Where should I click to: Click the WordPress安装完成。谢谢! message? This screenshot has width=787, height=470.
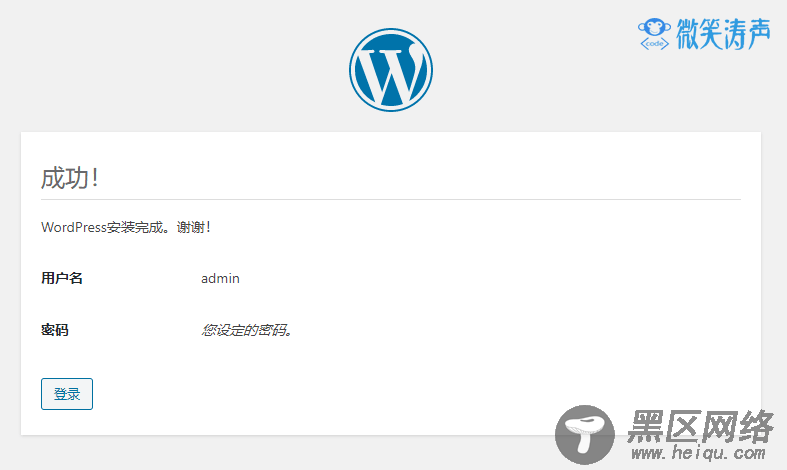(x=125, y=227)
